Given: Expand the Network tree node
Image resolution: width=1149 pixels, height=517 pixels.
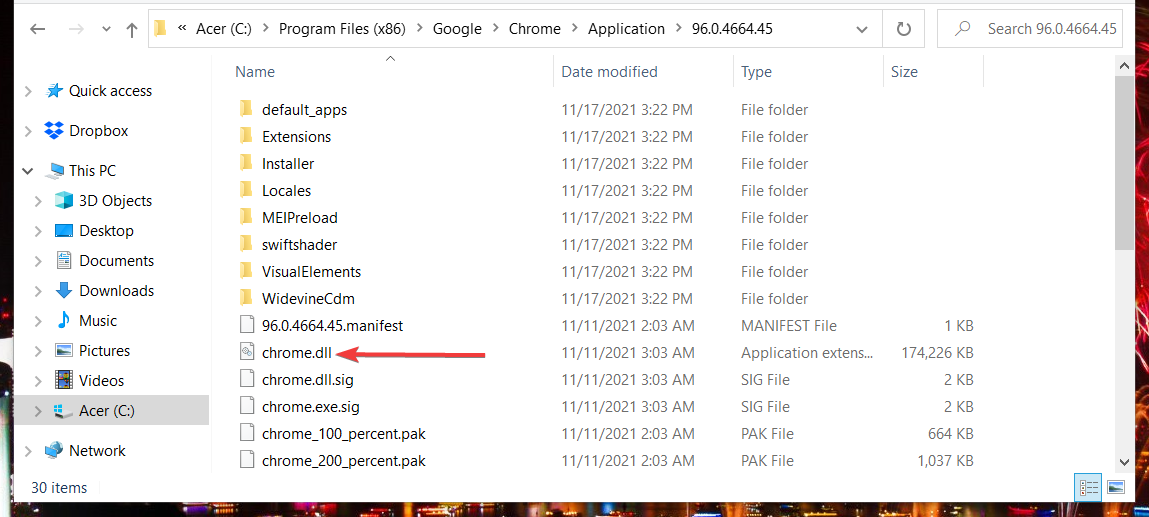Looking at the screenshot, I should (29, 451).
